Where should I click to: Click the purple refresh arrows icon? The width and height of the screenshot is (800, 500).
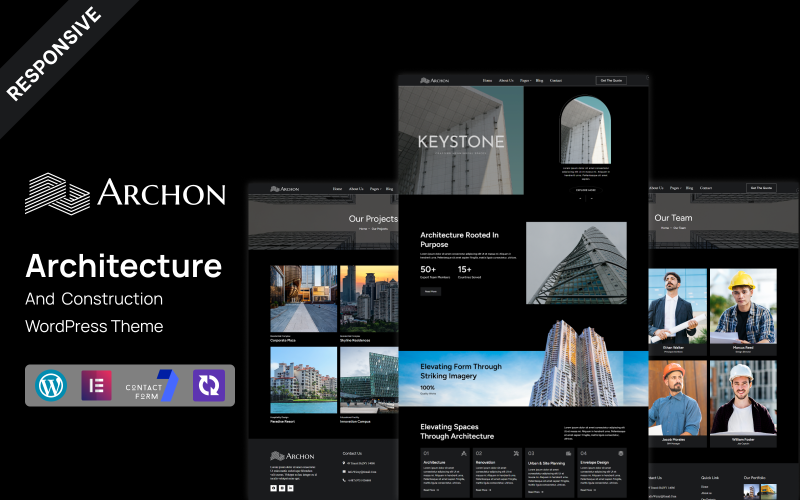(209, 385)
